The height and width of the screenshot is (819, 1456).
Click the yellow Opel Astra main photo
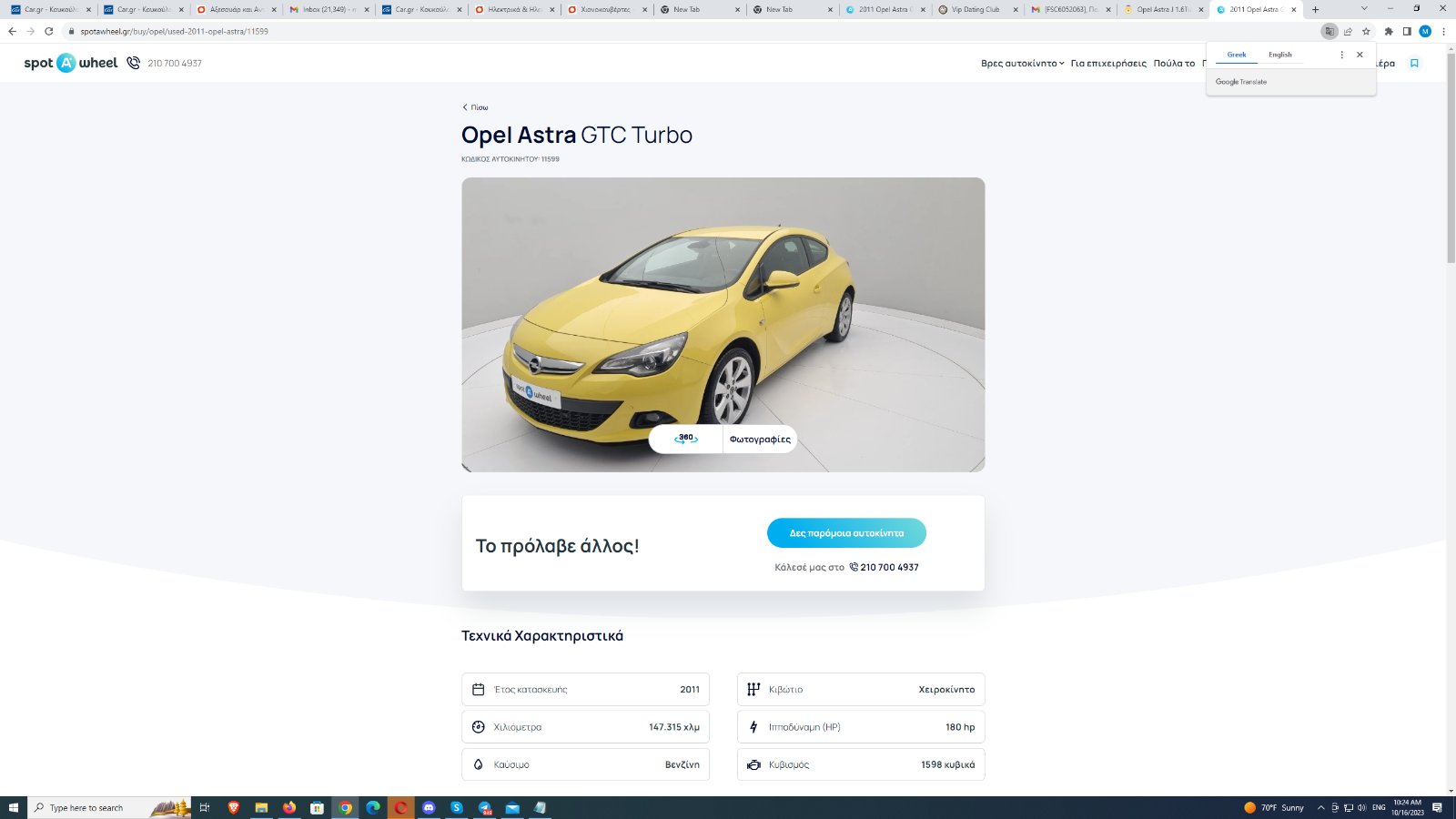click(x=723, y=325)
